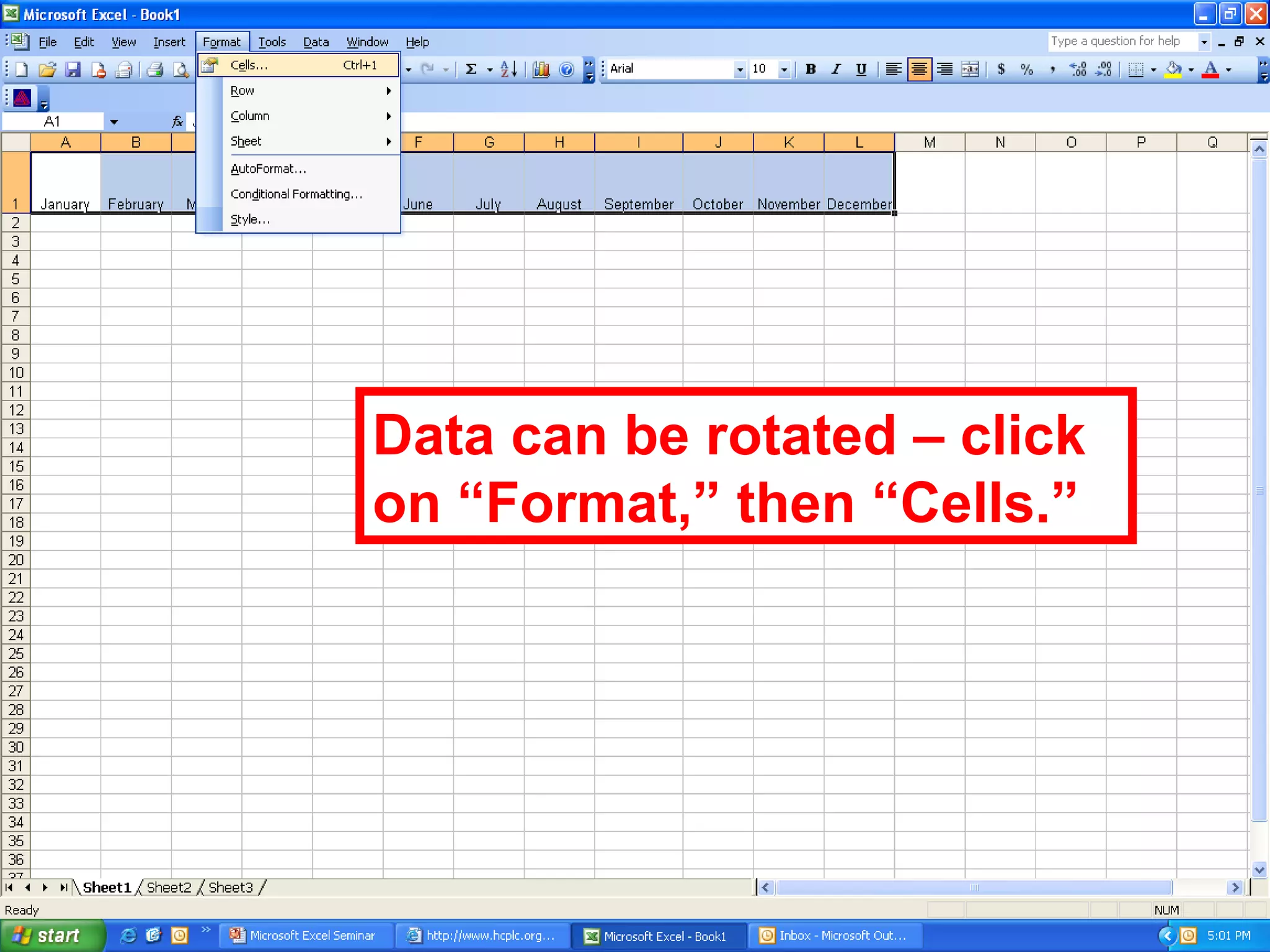Viewport: 1270px width, 952px height.
Task: Switch to the Sheet3 tab
Action: (231, 888)
